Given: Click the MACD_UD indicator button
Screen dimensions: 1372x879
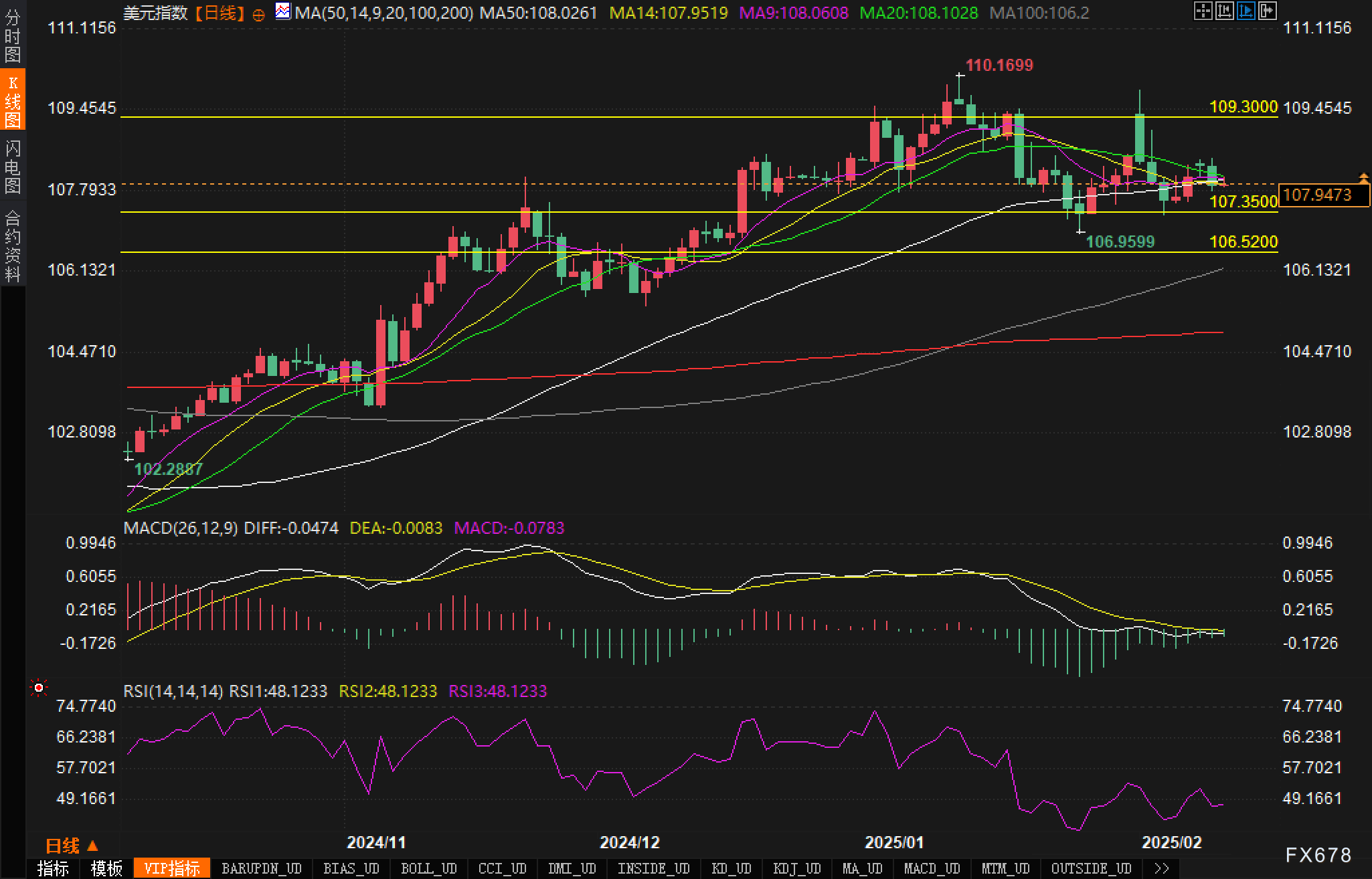Looking at the screenshot, I should [x=932, y=868].
